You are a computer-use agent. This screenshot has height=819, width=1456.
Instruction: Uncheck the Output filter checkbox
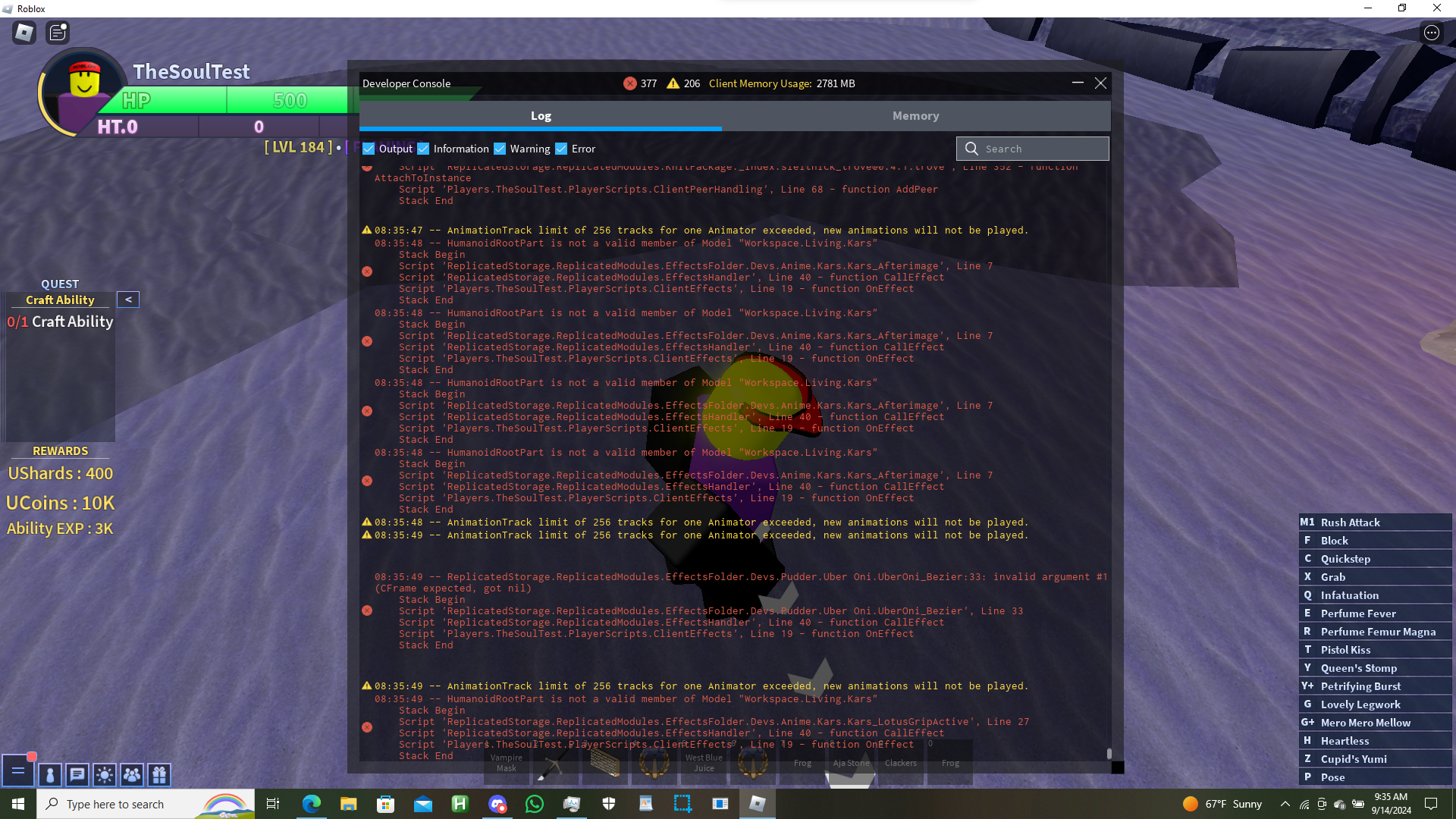(x=369, y=149)
